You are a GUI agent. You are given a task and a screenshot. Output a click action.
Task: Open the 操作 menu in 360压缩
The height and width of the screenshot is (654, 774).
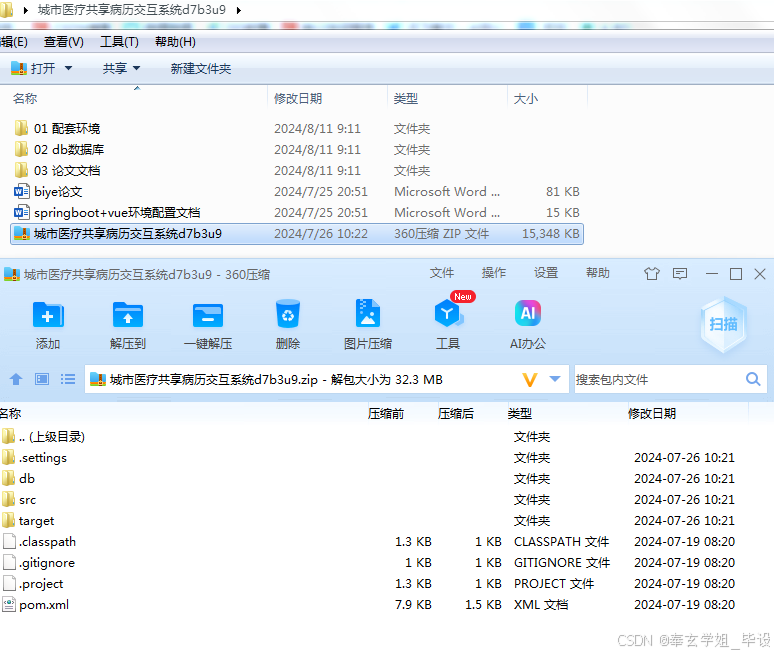(494, 273)
